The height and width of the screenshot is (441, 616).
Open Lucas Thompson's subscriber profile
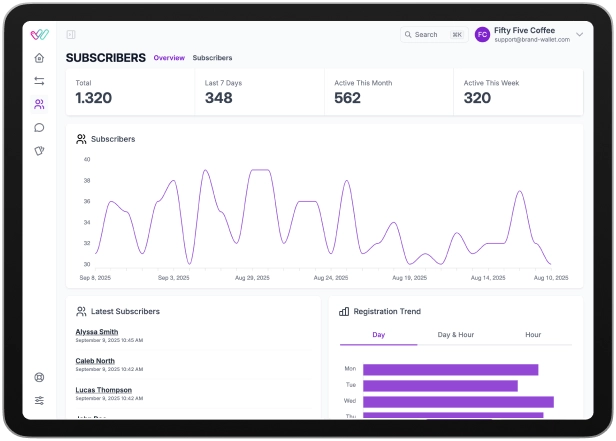tap(104, 390)
